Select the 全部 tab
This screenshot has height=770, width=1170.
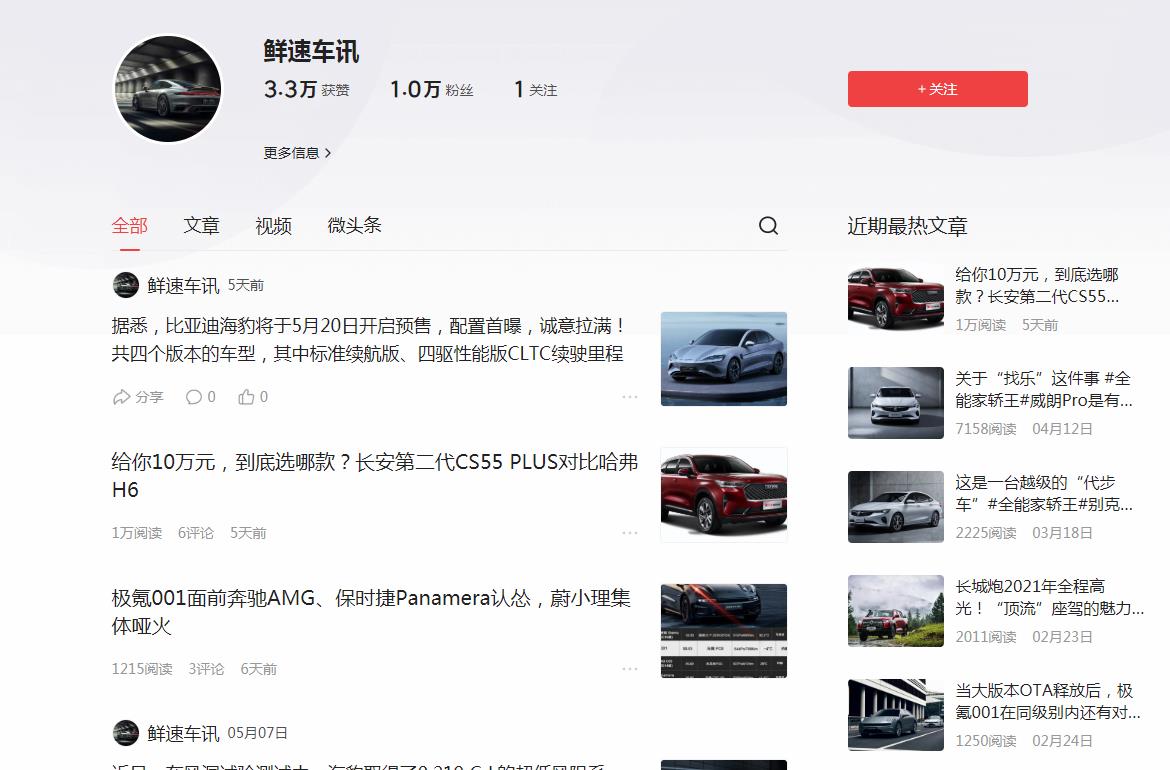click(130, 225)
